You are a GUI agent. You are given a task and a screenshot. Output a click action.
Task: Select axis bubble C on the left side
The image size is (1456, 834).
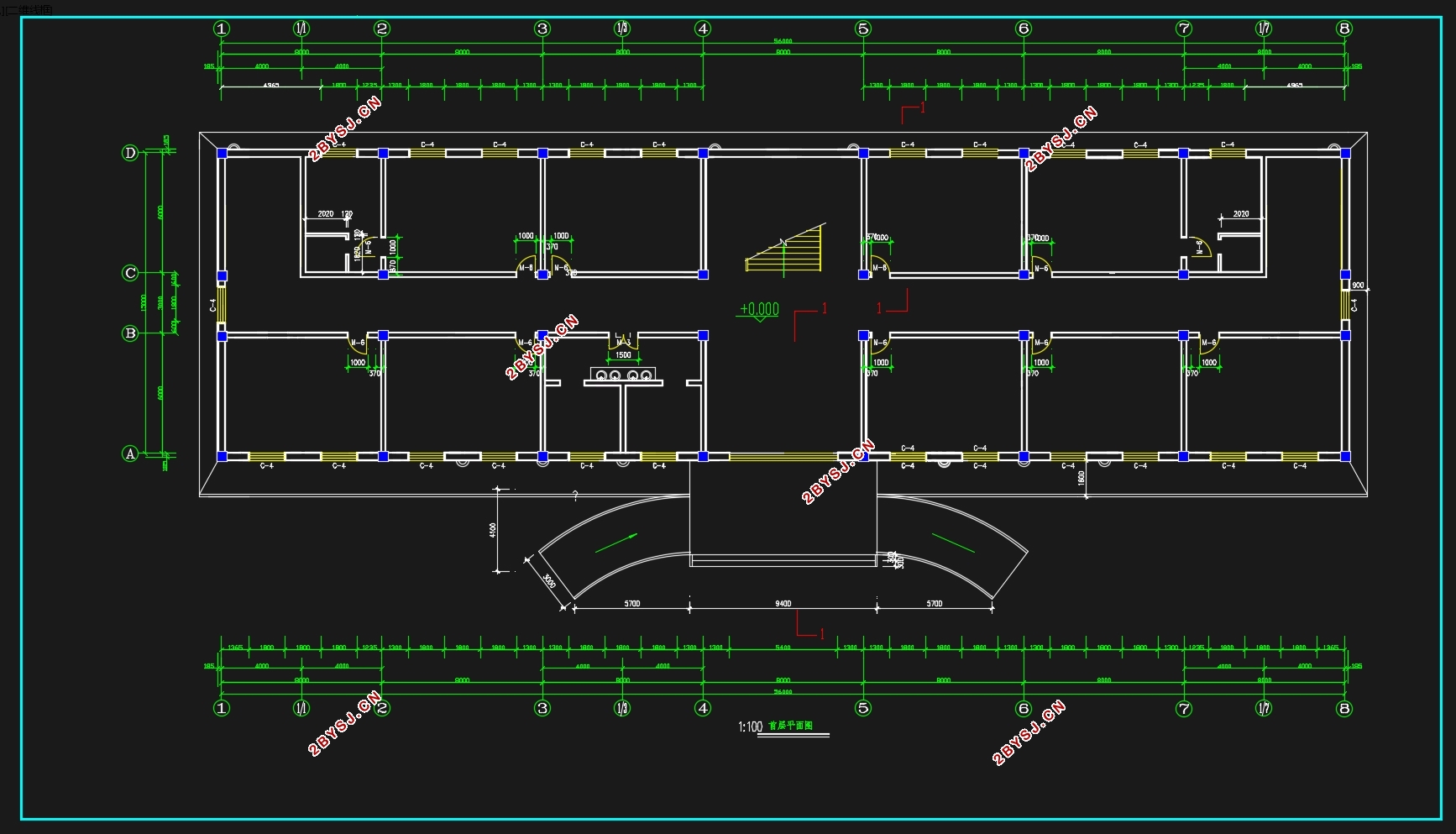(x=130, y=273)
